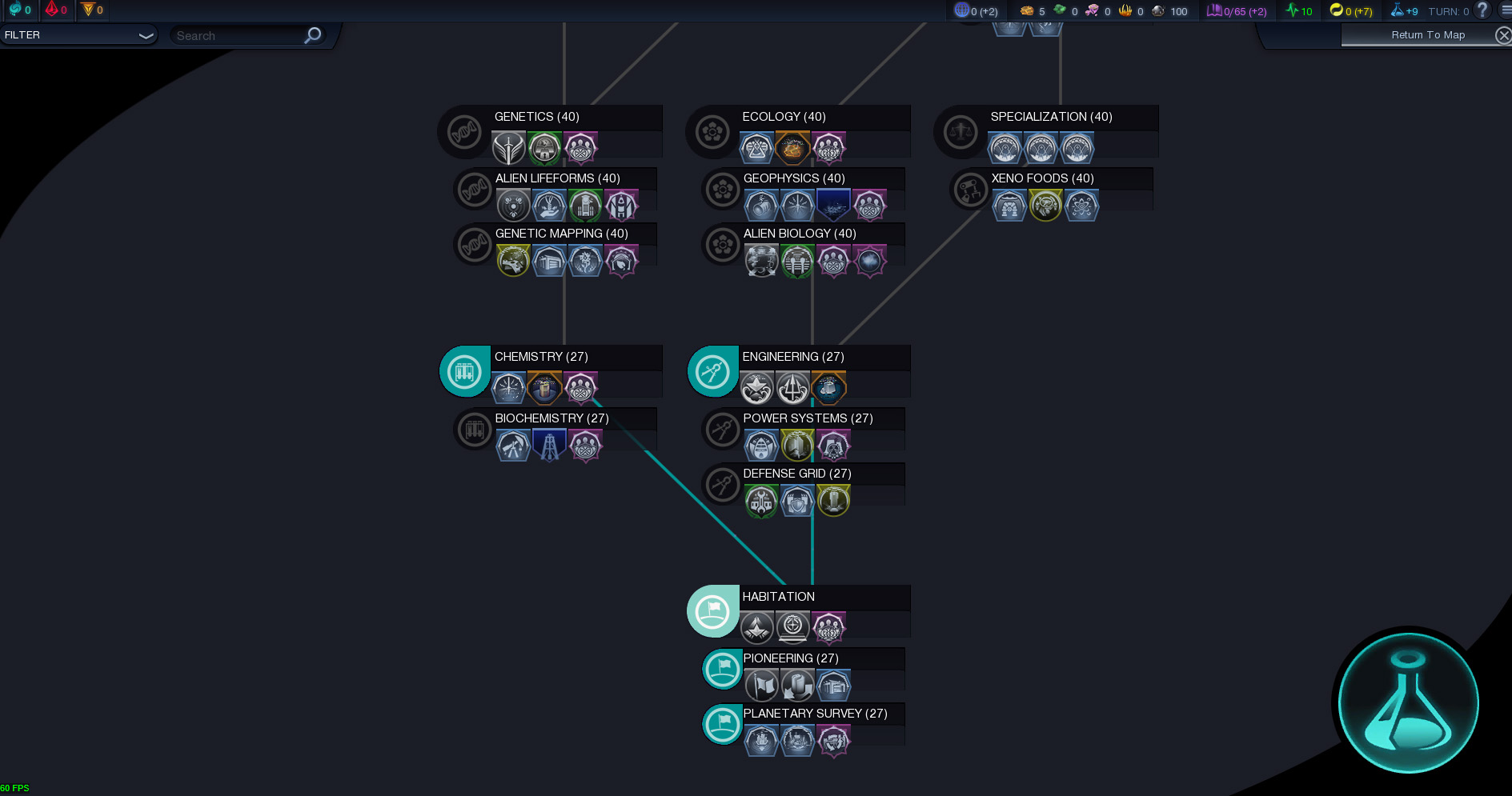Screen dimensions: 1512x796
Task: Click first unit icon under Engineering
Action: [756, 389]
